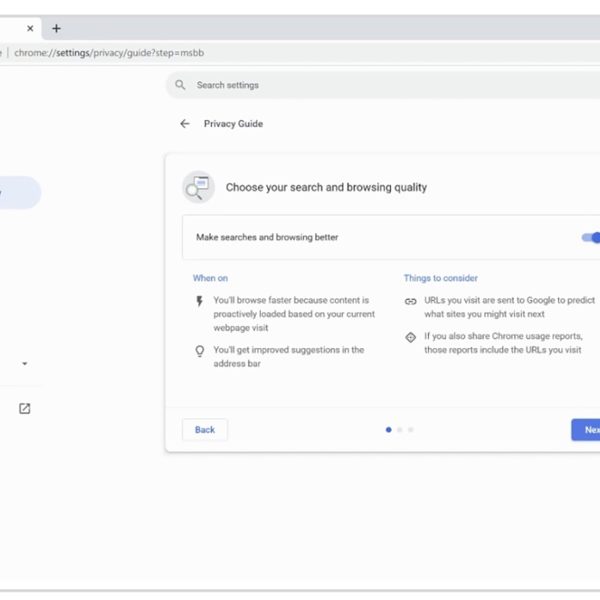Jump to the third step indicator dot
This screenshot has height=600, width=600.
click(410, 430)
